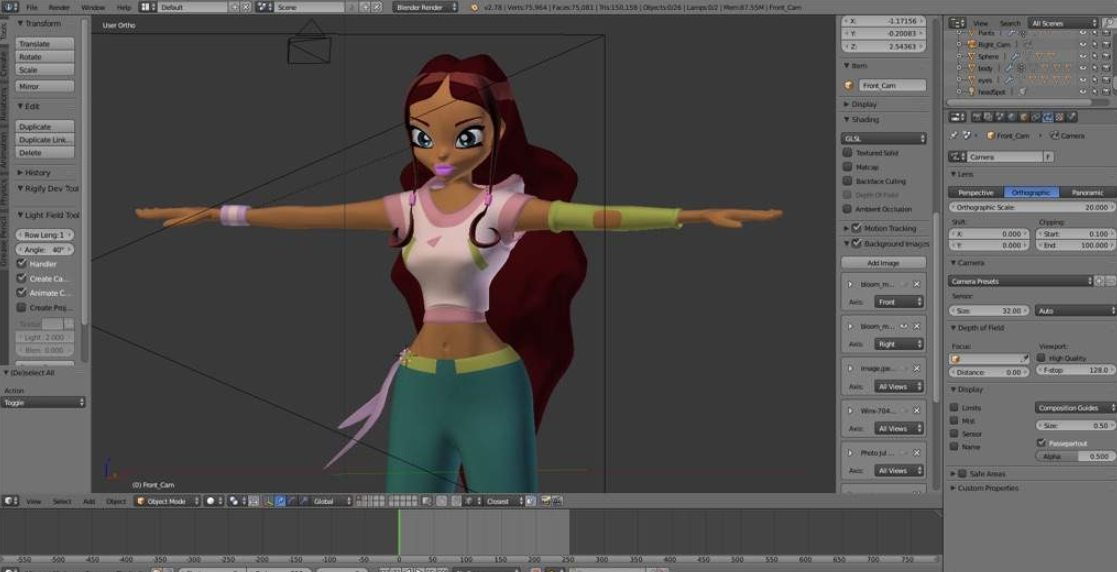This screenshot has width=1117, height=572.
Task: Click the Blender info editor type icon
Action: point(9,7)
